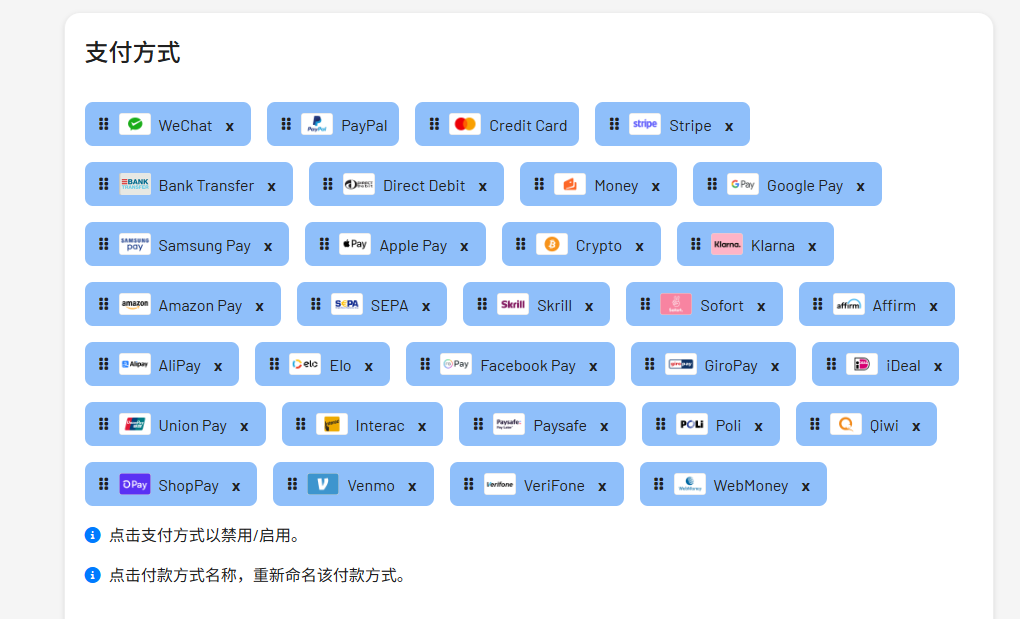Remove Stripe with its x button
This screenshot has height=619, width=1020.
[729, 127]
